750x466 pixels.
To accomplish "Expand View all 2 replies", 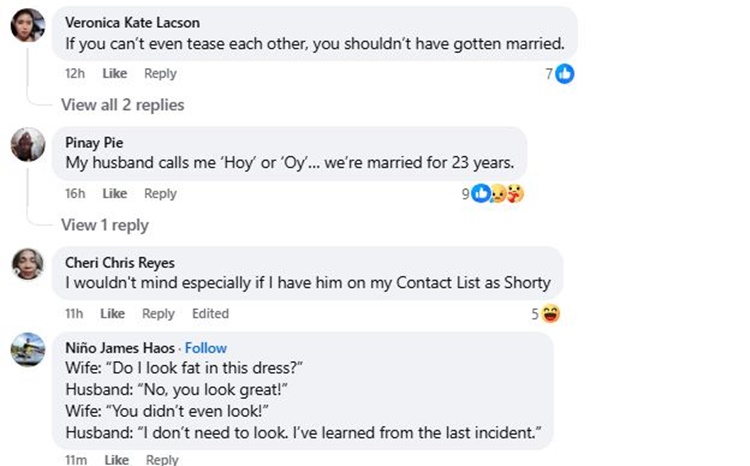I will (x=122, y=104).
